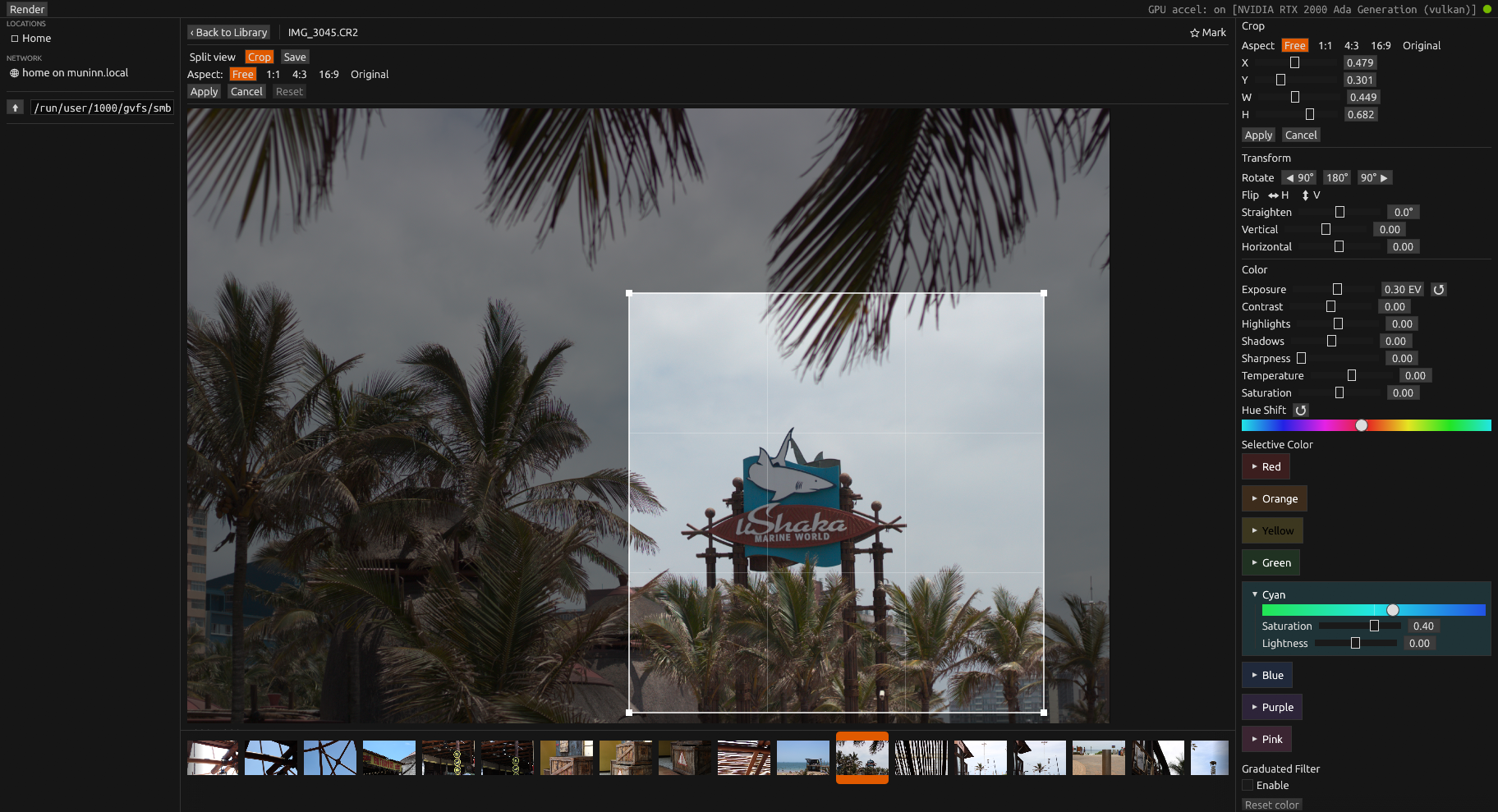Cancel crop in the Crop panel
The image size is (1498, 812).
1301,135
